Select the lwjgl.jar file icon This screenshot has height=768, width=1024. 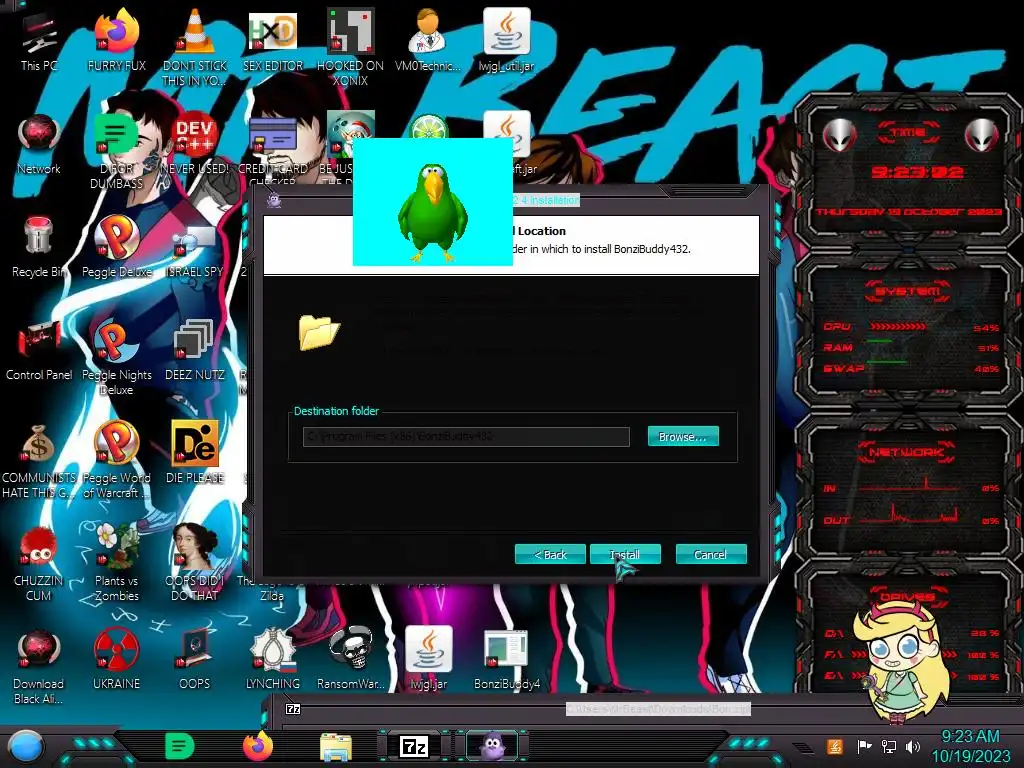pos(428,660)
